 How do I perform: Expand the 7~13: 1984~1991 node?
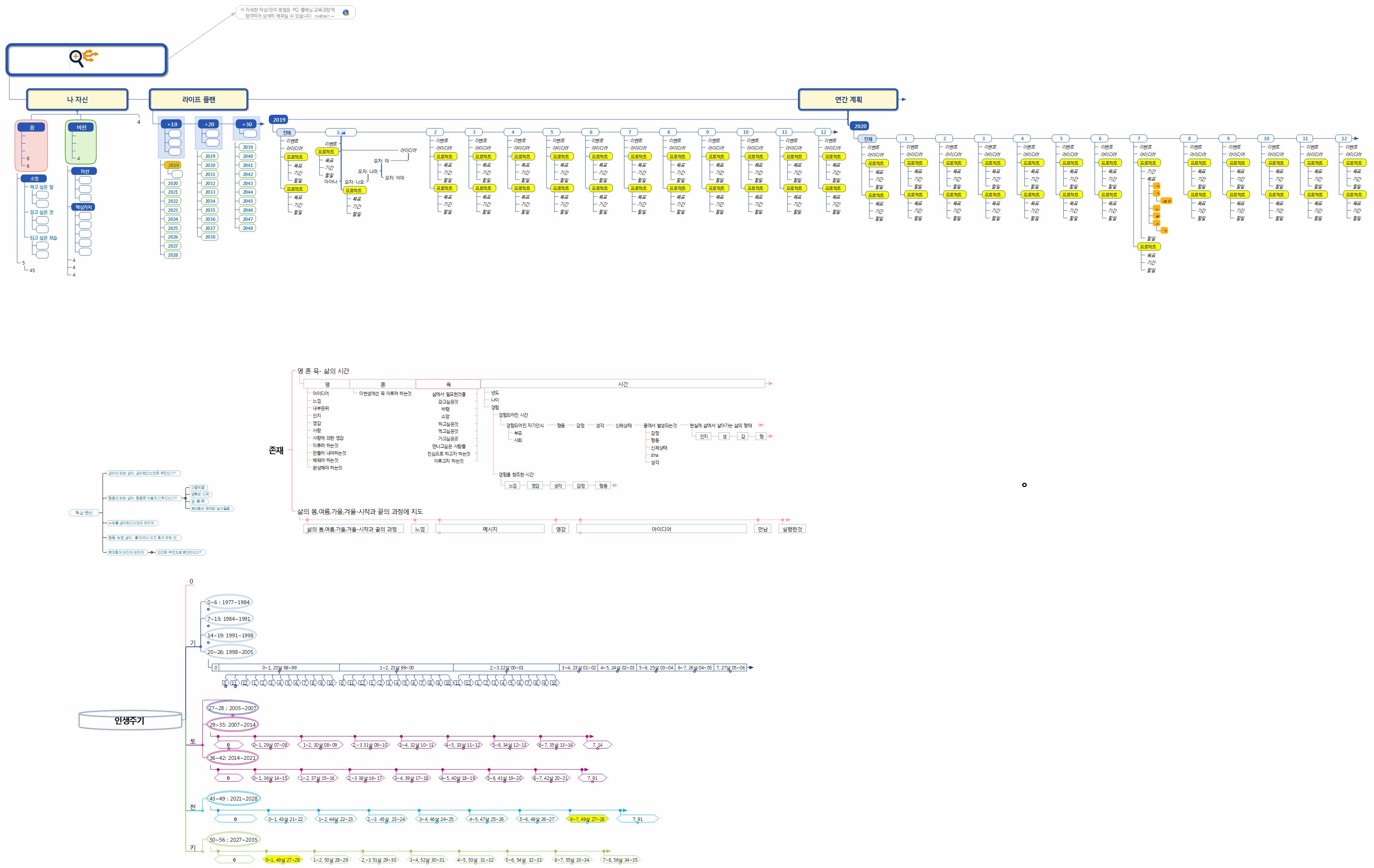pyautogui.click(x=208, y=626)
